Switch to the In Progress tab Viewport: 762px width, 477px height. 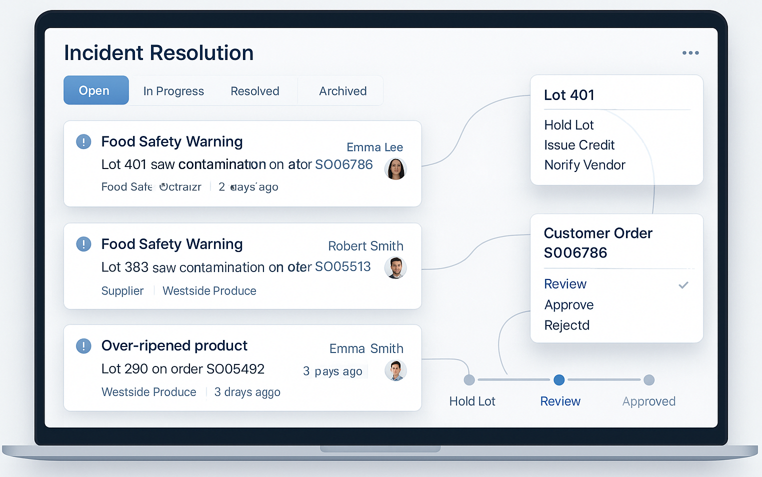[173, 91]
